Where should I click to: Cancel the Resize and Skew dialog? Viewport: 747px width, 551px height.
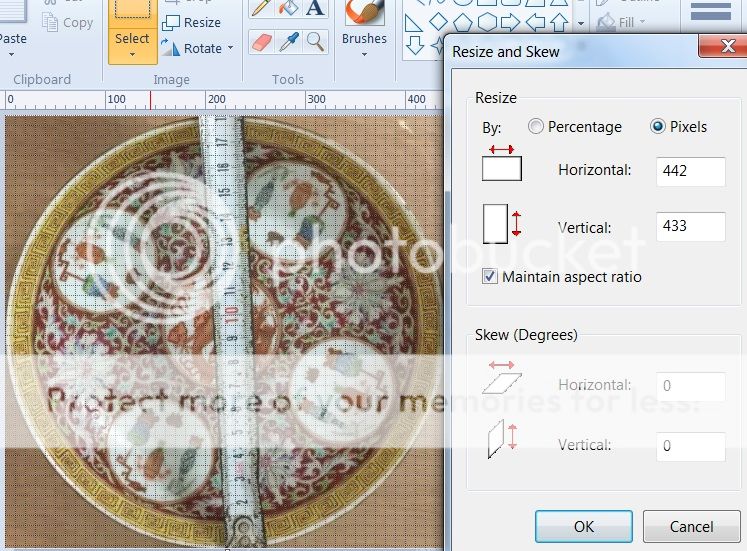point(691,526)
